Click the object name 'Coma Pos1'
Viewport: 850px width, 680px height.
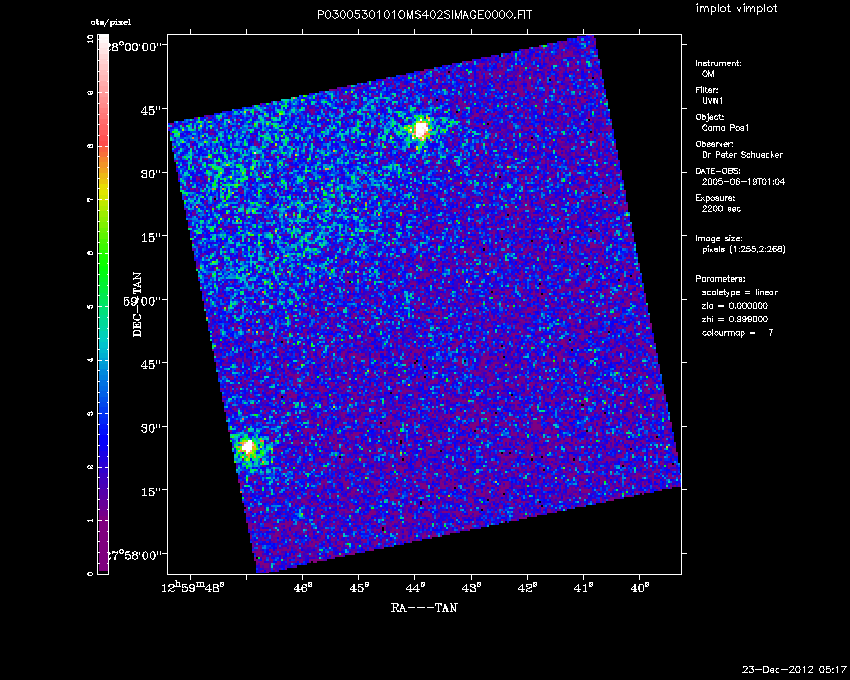725,128
